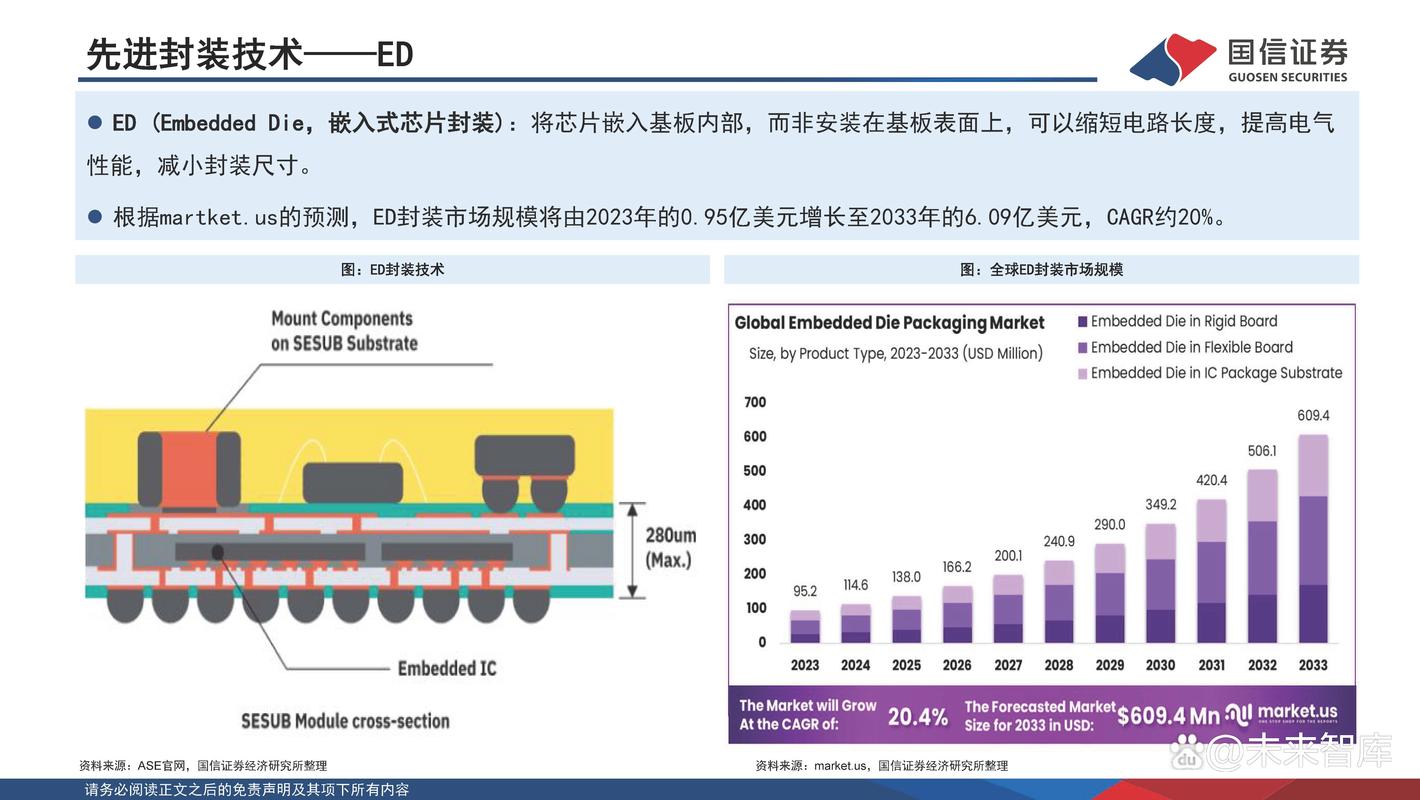Image resolution: width=1420 pixels, height=800 pixels.
Task: Click the blue bullet before 根据martket.us
Action: click(x=95, y=216)
